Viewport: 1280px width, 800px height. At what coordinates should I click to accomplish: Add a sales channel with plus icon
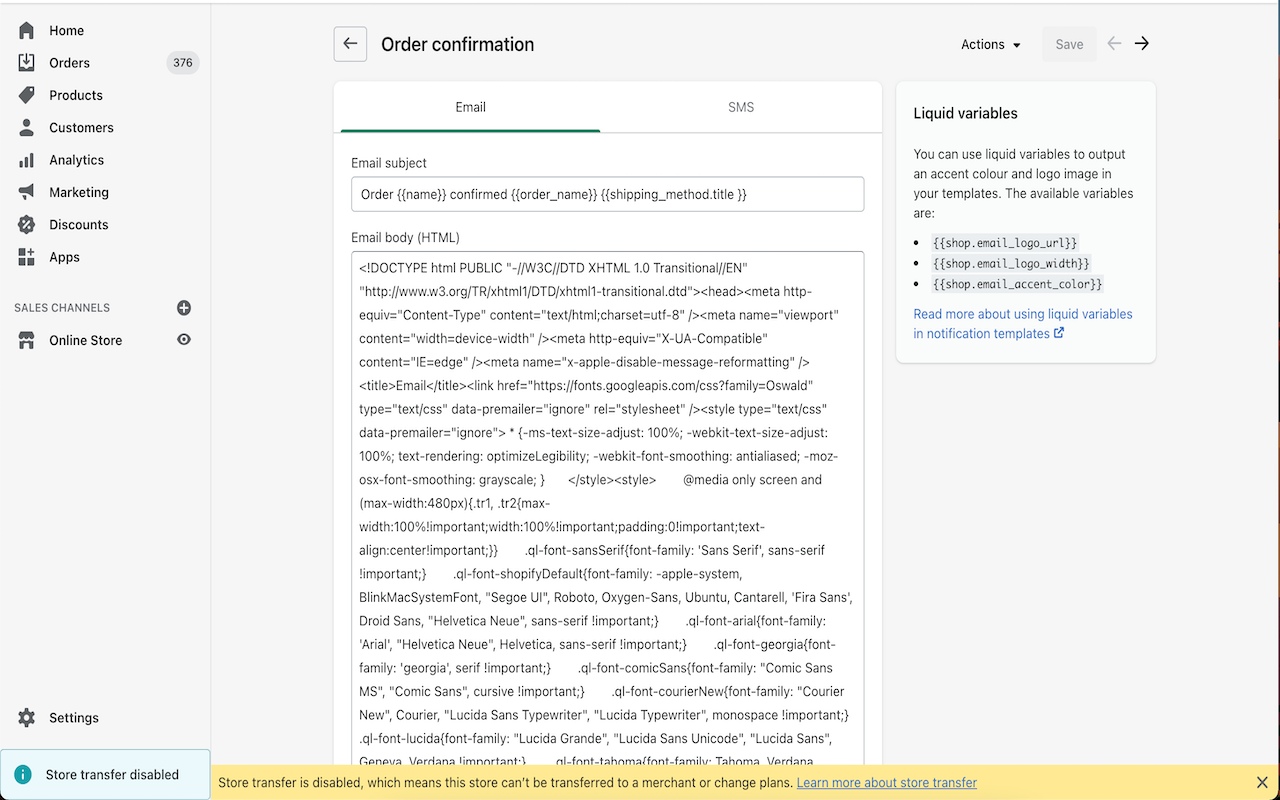184,308
